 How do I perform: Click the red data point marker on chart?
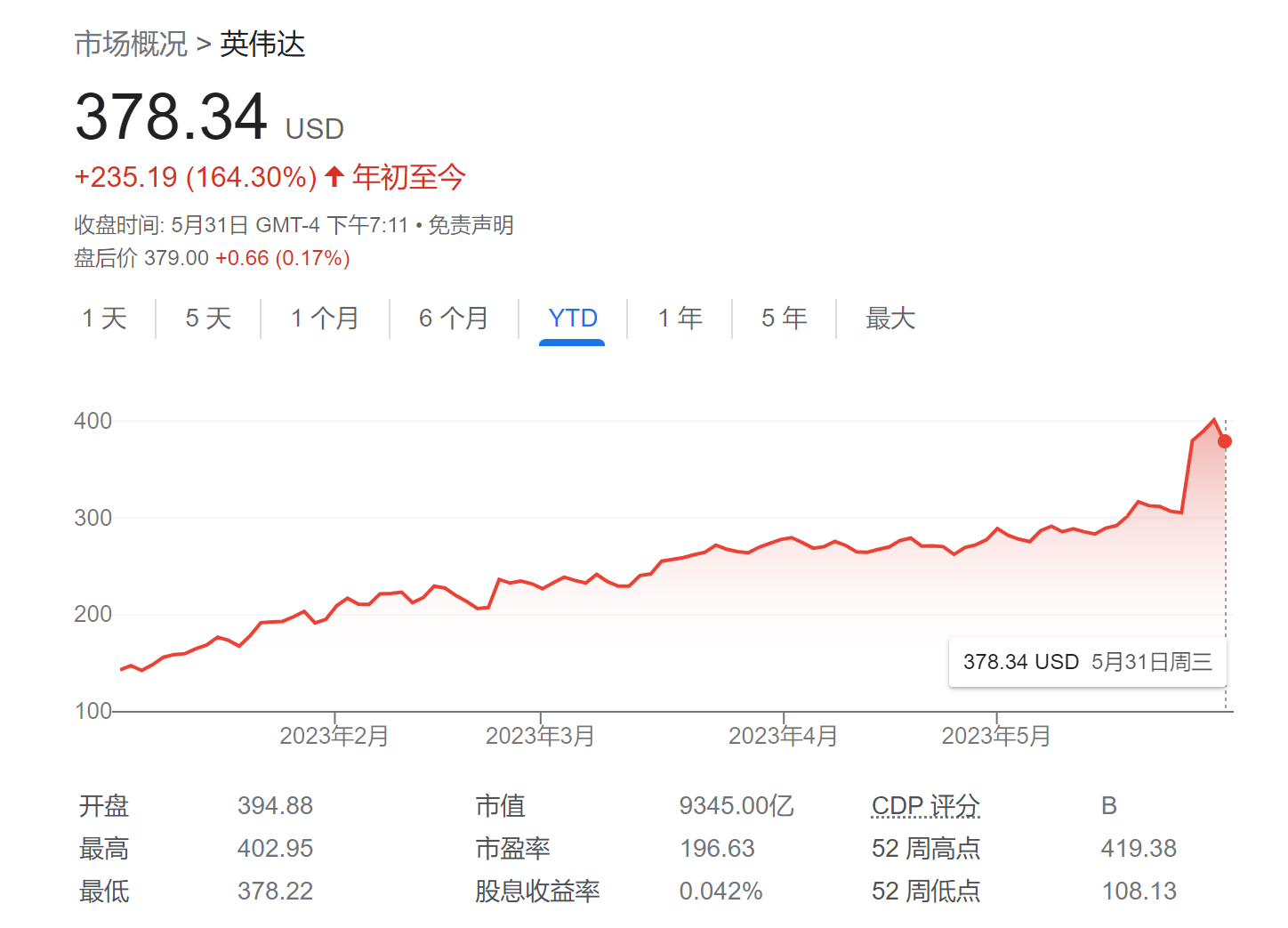1225,441
